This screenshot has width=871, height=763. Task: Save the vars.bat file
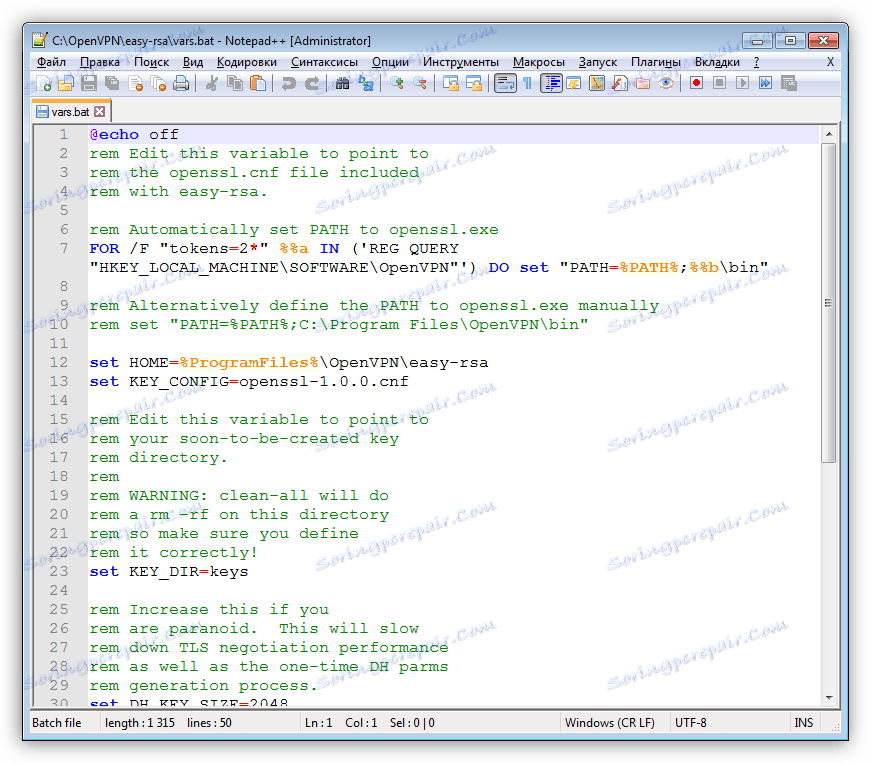pyautogui.click(x=87, y=83)
